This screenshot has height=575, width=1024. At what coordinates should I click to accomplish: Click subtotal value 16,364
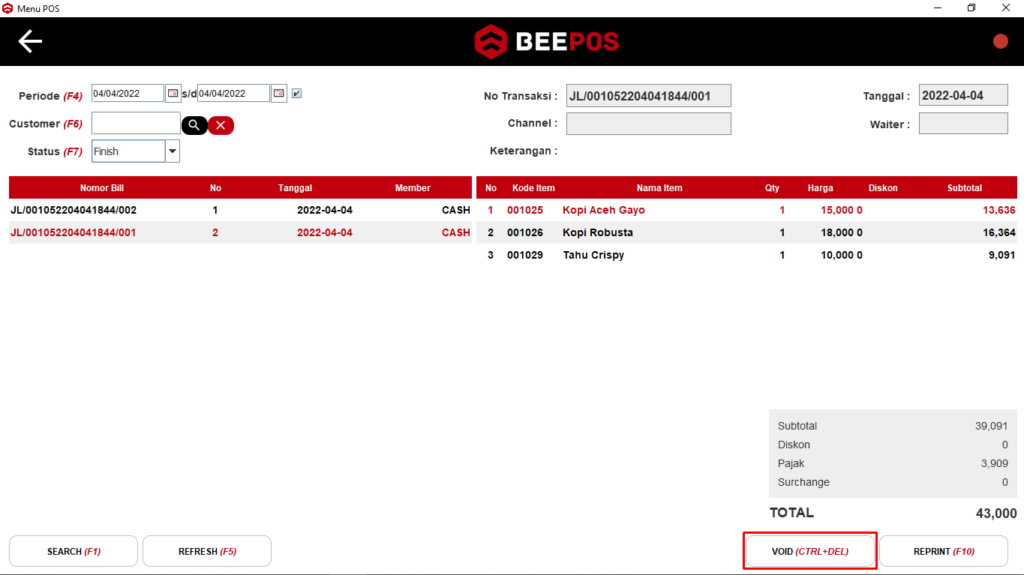click(999, 233)
